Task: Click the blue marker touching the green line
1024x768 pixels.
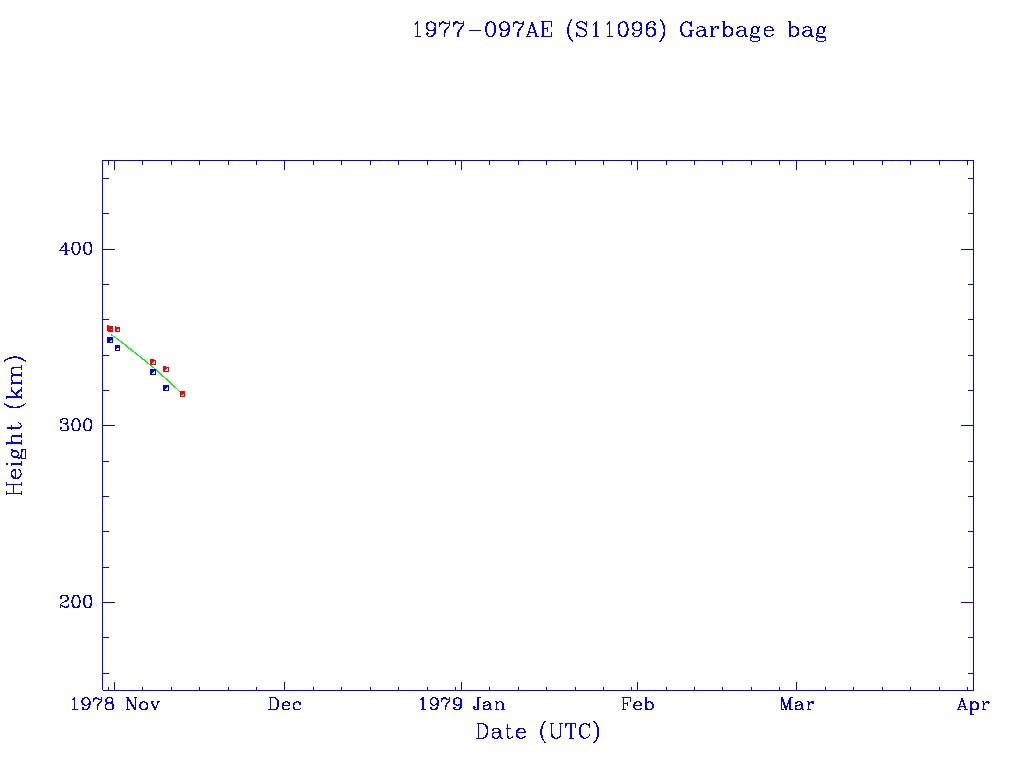Action: point(153,372)
